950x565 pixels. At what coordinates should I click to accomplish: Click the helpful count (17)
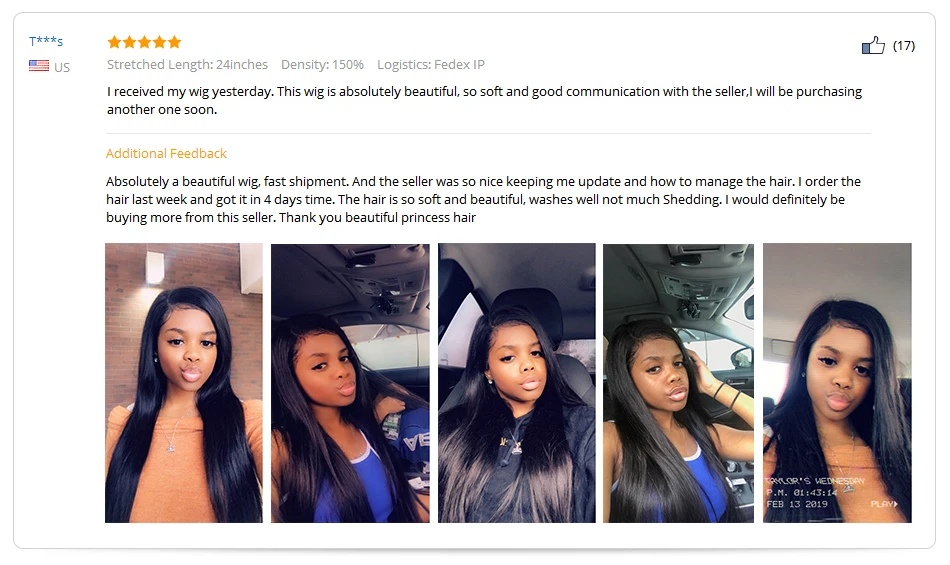click(903, 45)
